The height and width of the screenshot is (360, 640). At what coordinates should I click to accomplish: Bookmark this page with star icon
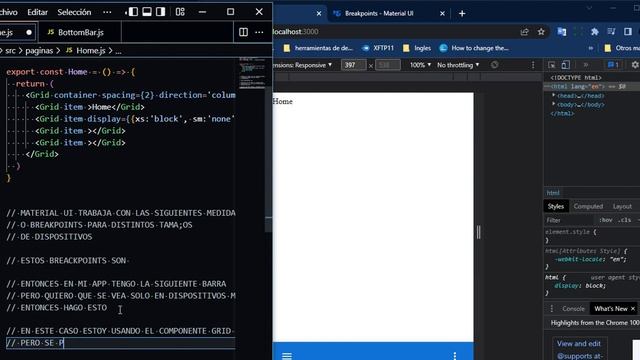[x=541, y=32]
